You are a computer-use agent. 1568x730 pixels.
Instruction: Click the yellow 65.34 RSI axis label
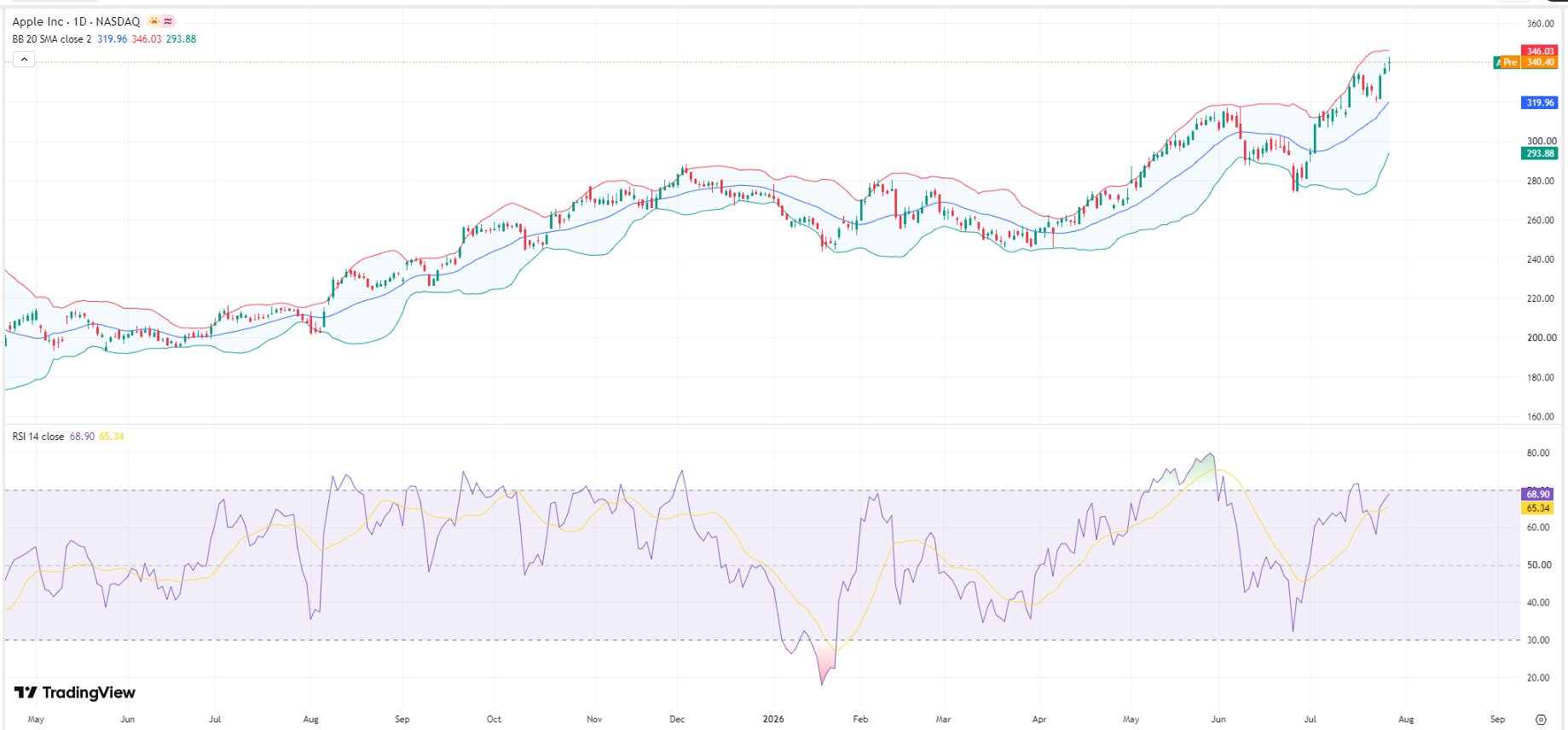(1538, 508)
